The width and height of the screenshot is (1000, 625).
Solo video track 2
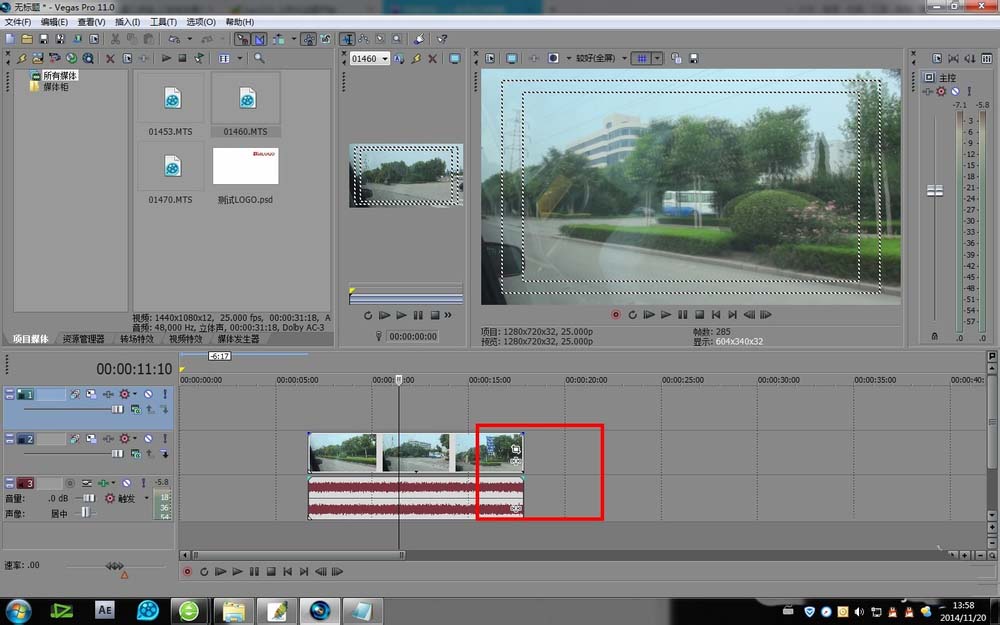click(x=165, y=439)
